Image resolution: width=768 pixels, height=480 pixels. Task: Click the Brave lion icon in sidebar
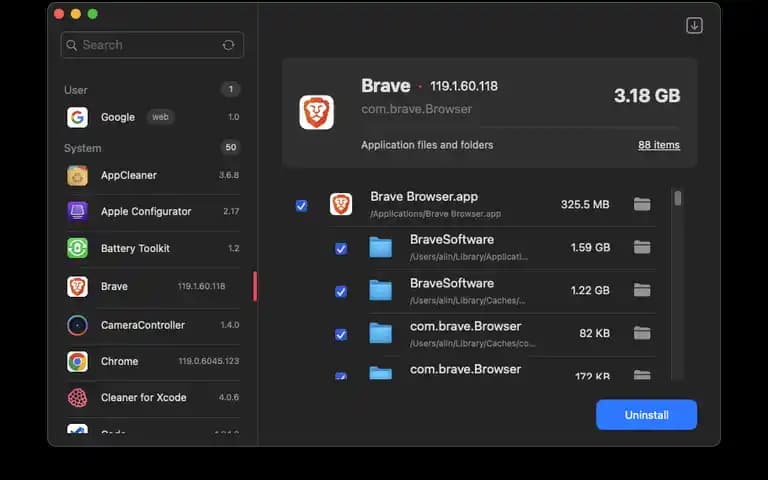[77, 287]
